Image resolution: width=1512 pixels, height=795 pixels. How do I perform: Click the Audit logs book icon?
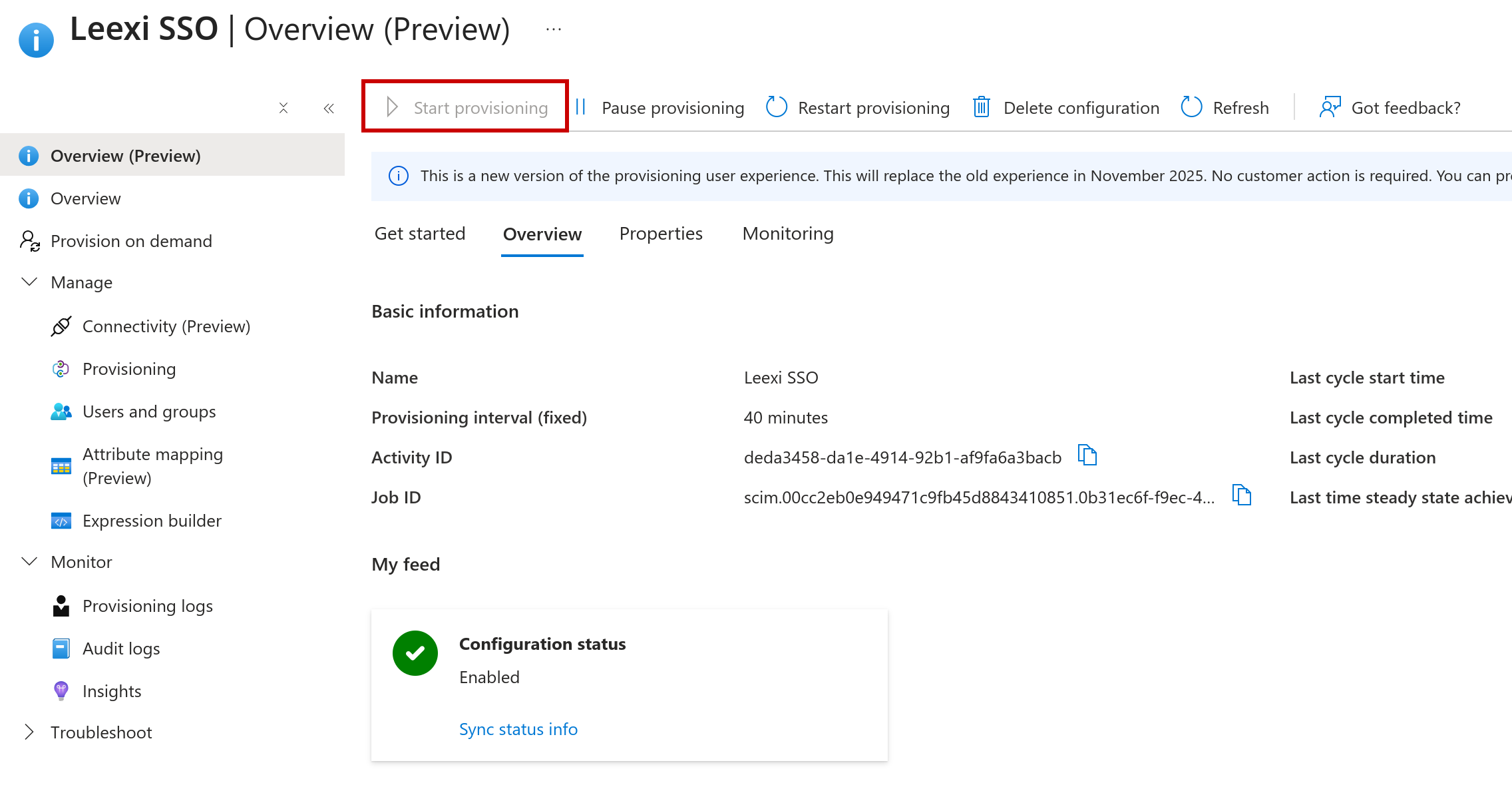[x=61, y=649]
